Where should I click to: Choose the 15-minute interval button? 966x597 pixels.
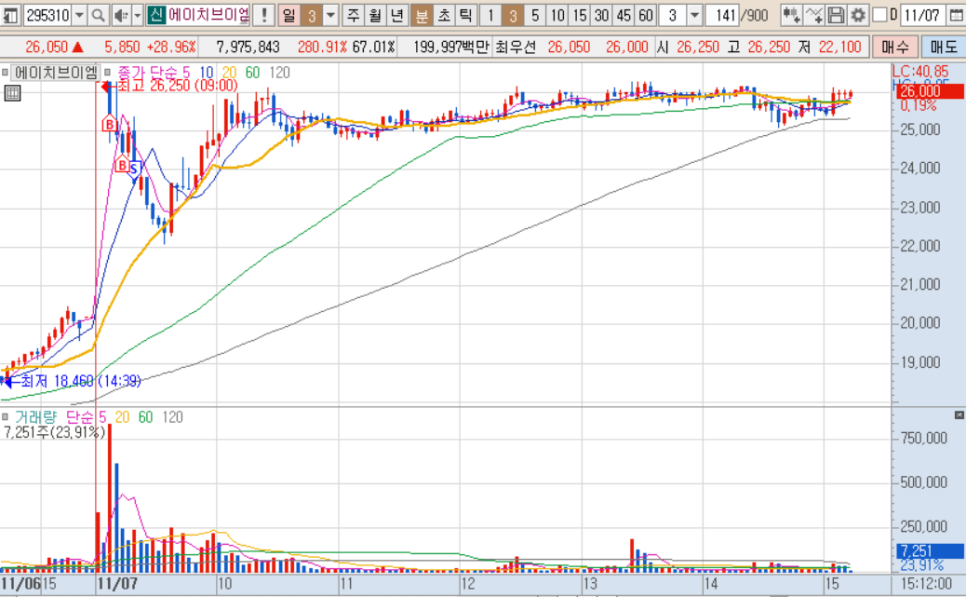point(579,15)
